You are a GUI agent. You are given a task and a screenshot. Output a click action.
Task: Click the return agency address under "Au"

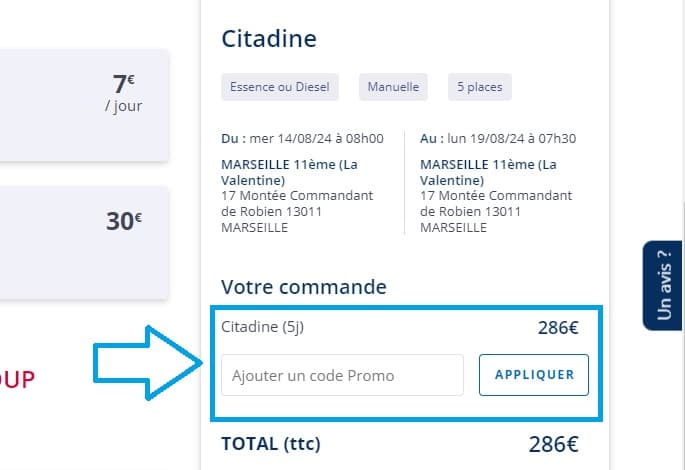tap(488, 196)
